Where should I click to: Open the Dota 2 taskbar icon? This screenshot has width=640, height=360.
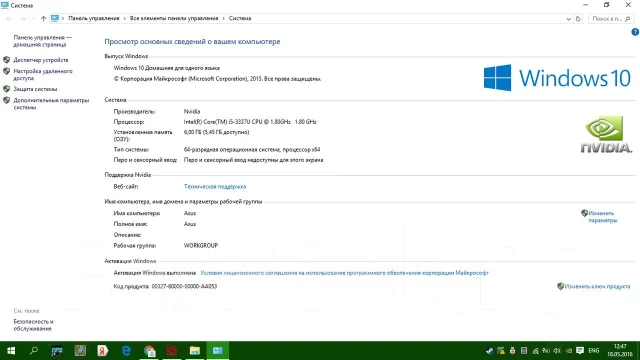coord(172,351)
